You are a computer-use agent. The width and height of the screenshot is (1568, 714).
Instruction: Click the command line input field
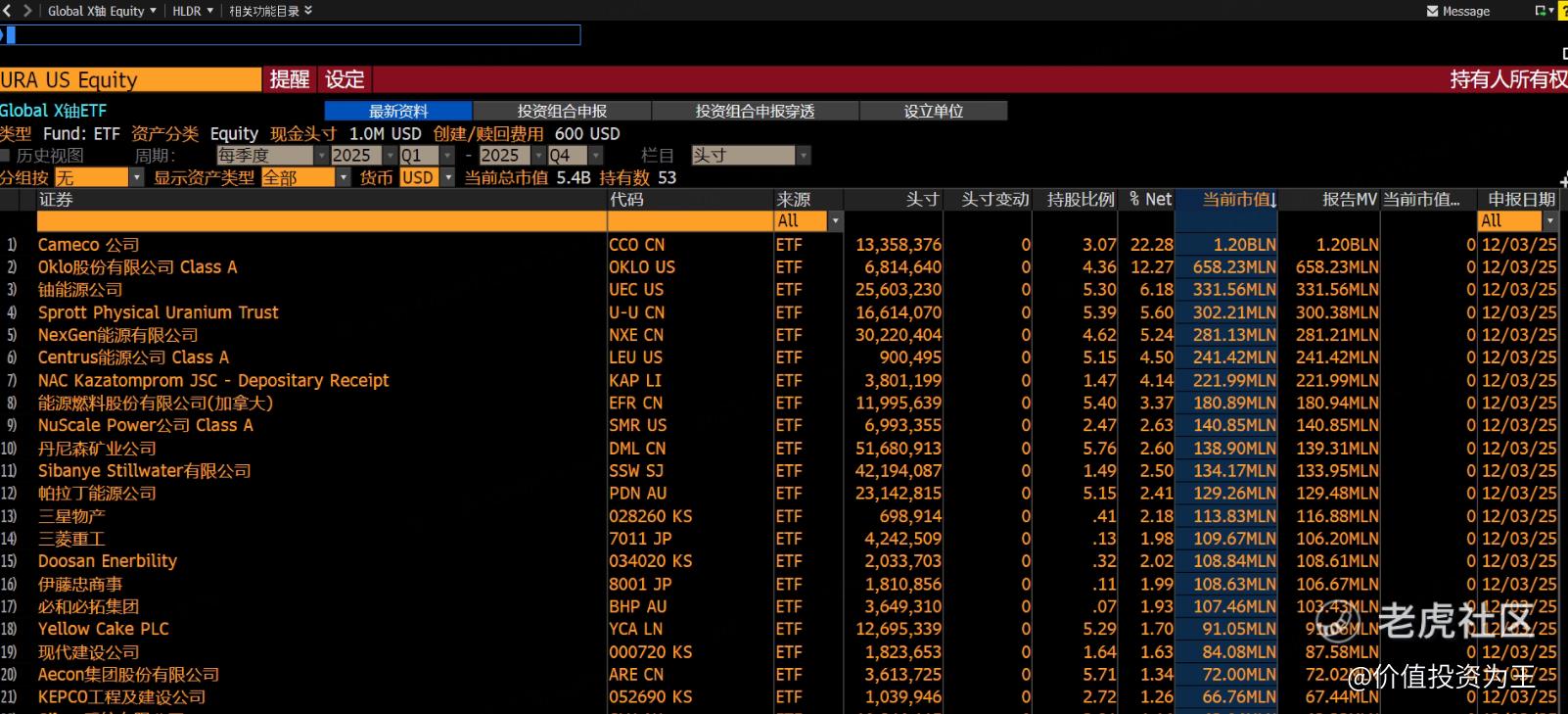pyautogui.click(x=294, y=35)
